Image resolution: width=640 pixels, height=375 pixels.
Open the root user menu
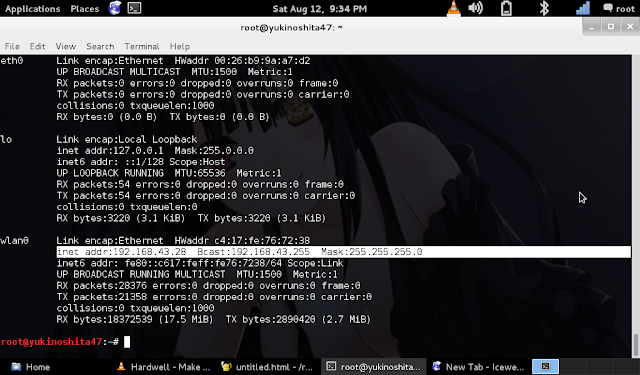tap(619, 9)
